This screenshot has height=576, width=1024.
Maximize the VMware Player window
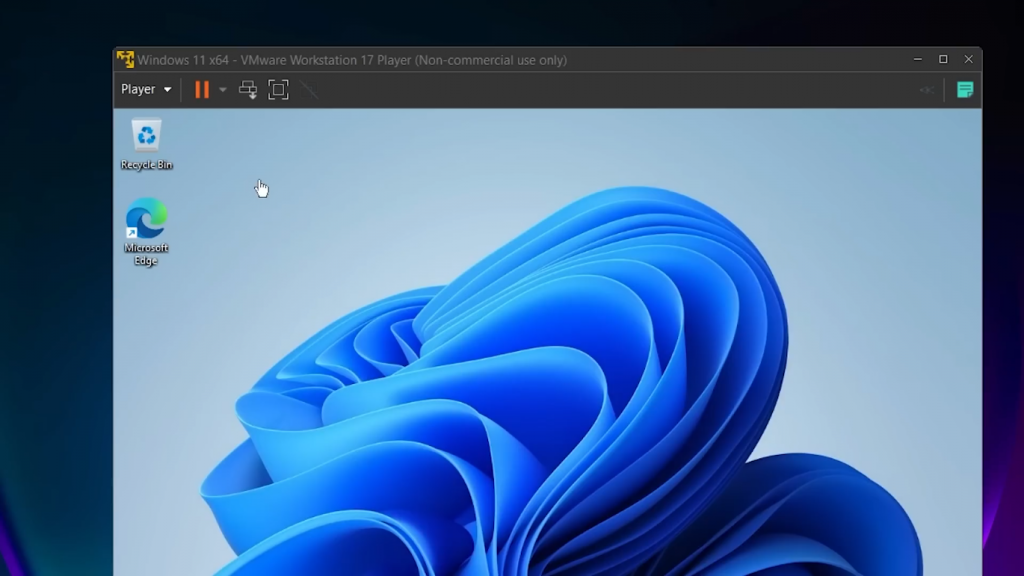943,59
